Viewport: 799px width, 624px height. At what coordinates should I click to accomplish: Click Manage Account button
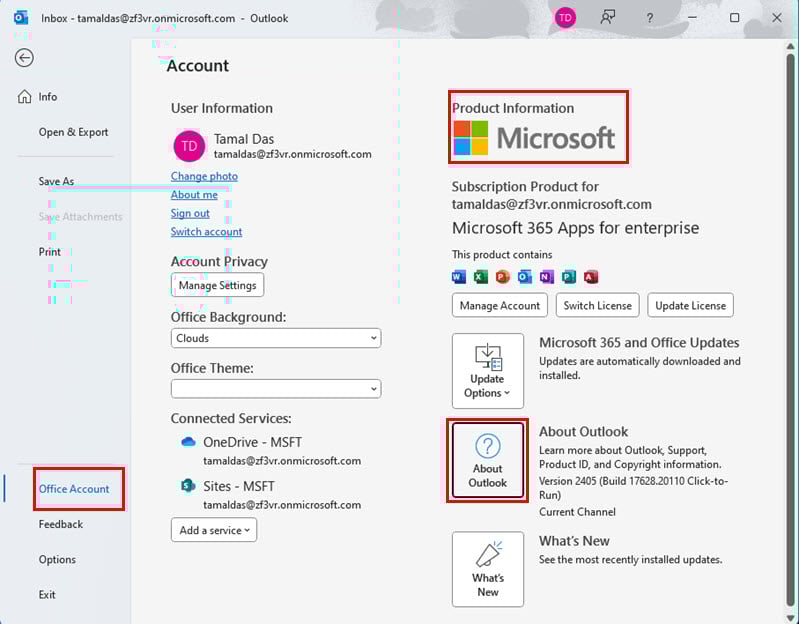coord(499,306)
